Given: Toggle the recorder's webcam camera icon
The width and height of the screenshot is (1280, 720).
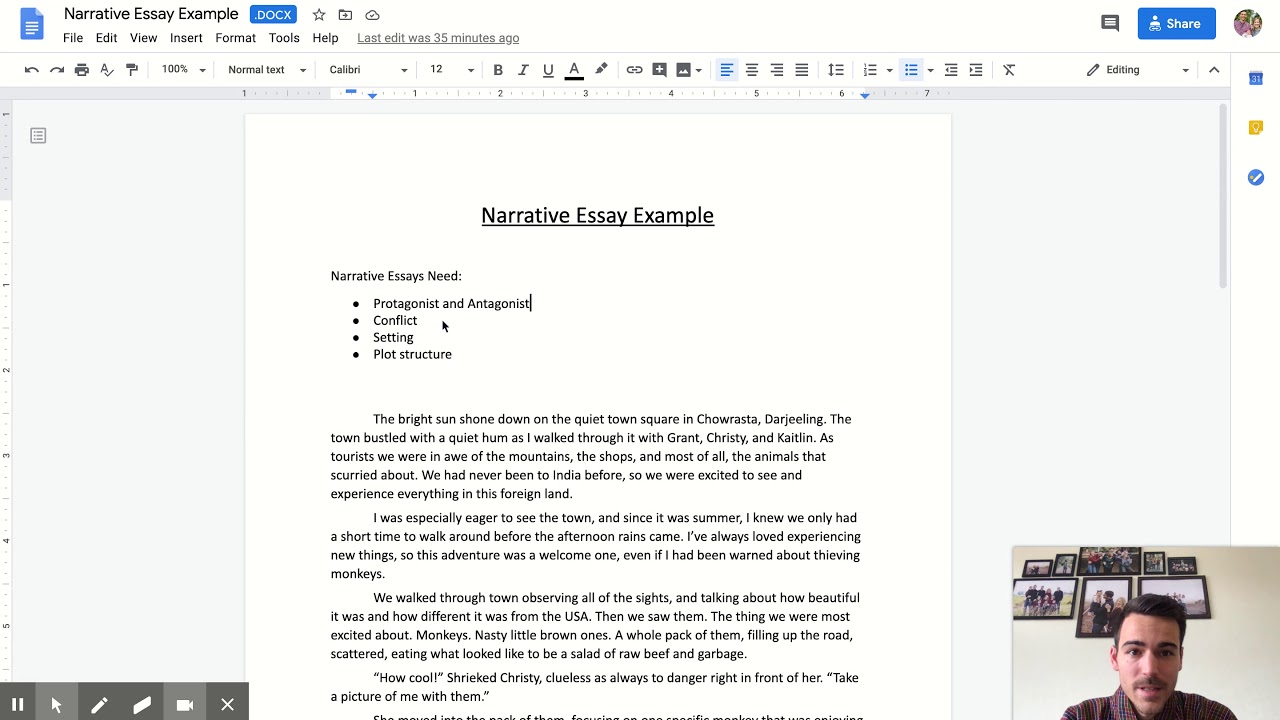Looking at the screenshot, I should pyautogui.click(x=184, y=705).
